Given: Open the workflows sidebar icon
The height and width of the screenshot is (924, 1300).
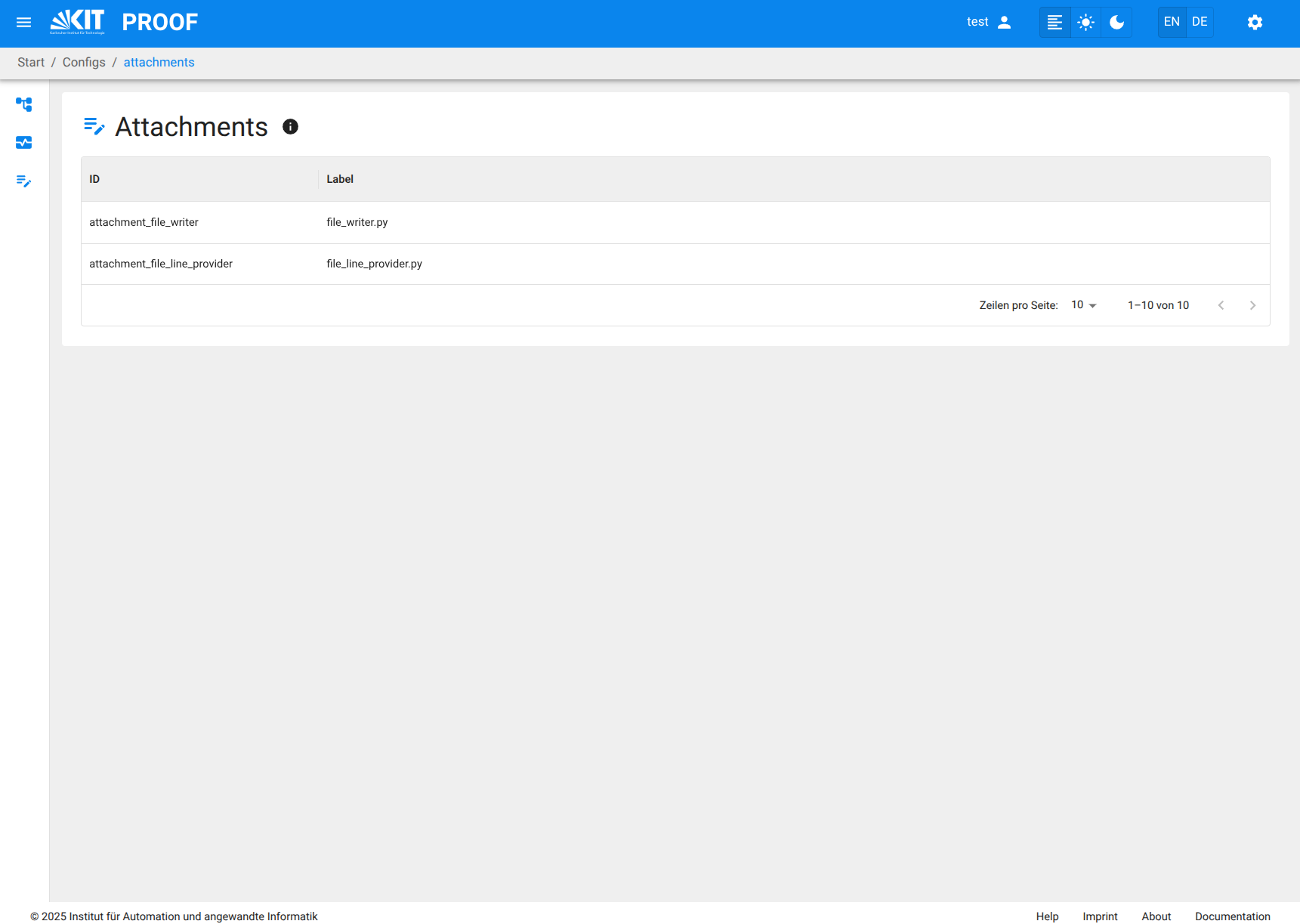Looking at the screenshot, I should coord(24,104).
